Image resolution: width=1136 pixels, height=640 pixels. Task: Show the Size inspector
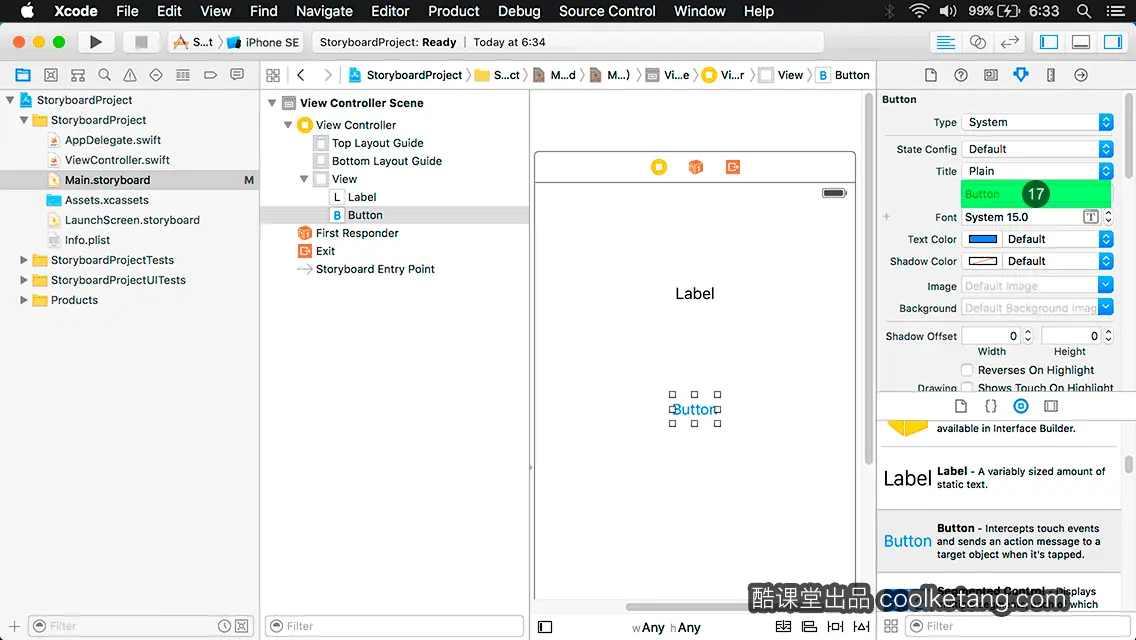(x=1051, y=75)
